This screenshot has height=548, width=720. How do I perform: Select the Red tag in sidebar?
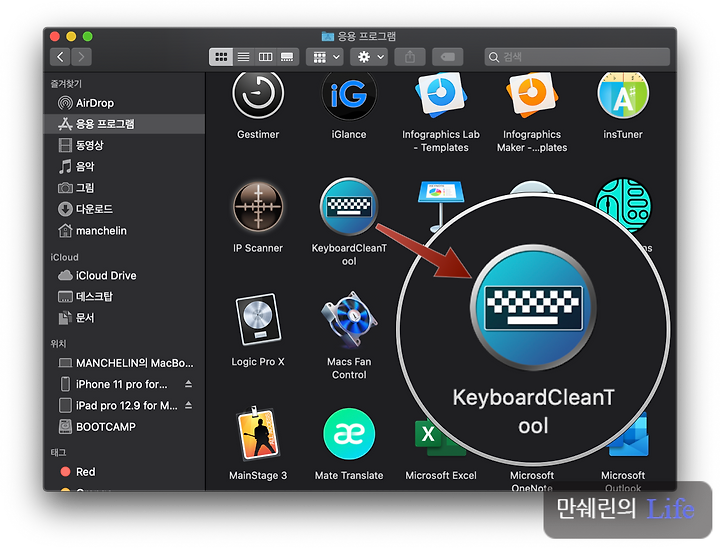pyautogui.click(x=124, y=472)
